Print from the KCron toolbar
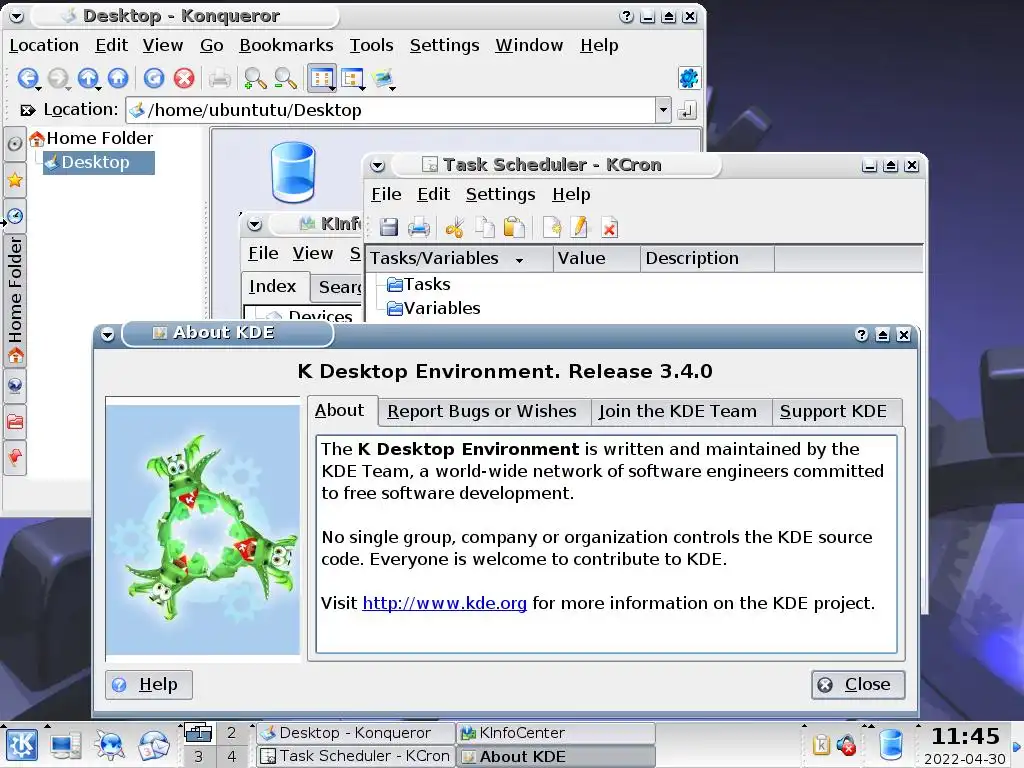Screen dimensions: 1024x768 click(x=419, y=227)
